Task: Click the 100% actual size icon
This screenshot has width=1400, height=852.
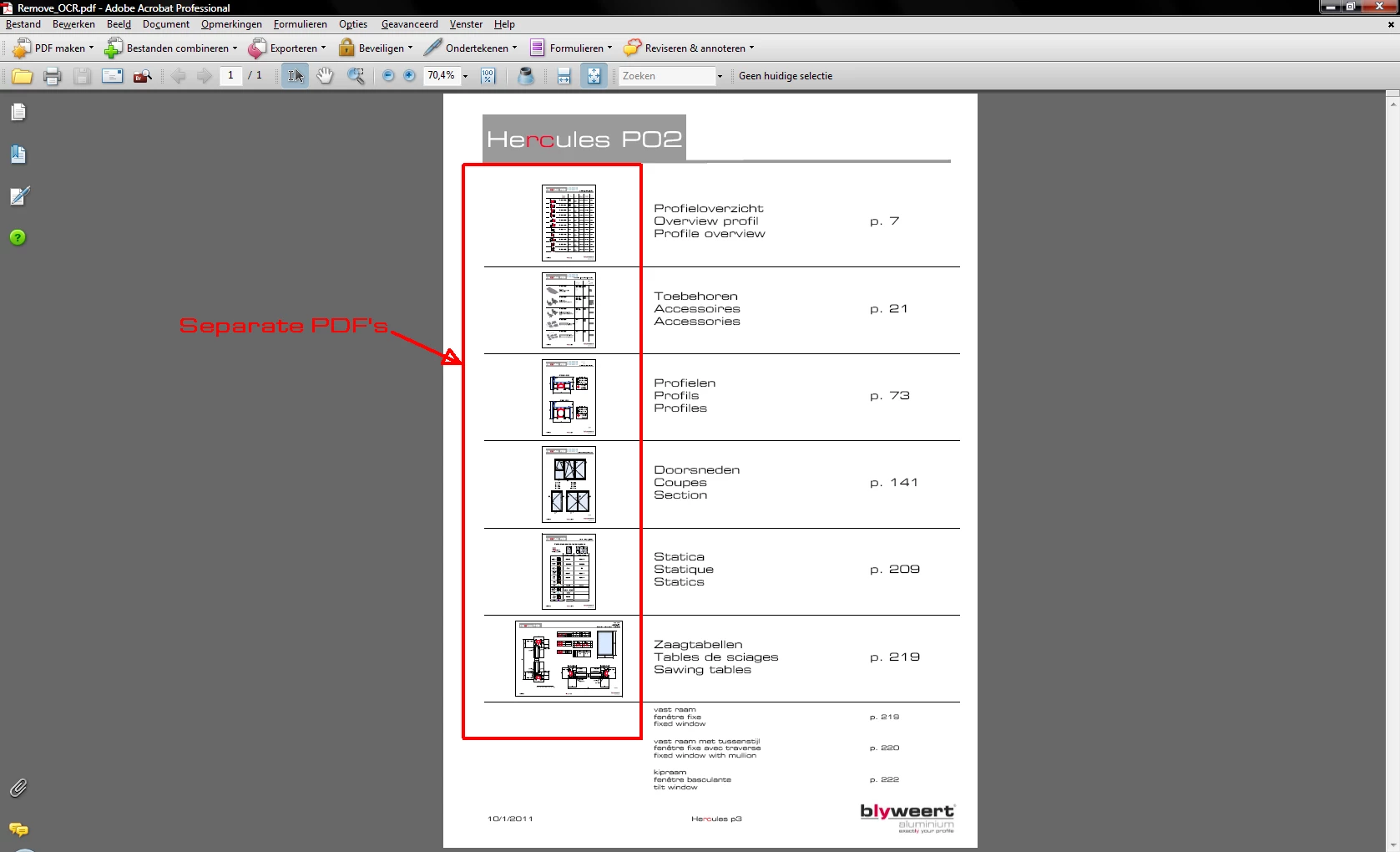Action: coord(488,76)
